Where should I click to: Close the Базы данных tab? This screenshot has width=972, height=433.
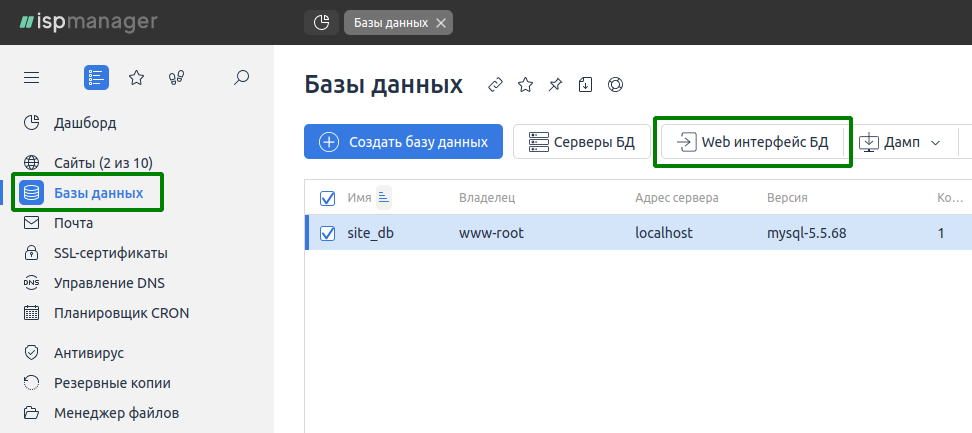[441, 23]
